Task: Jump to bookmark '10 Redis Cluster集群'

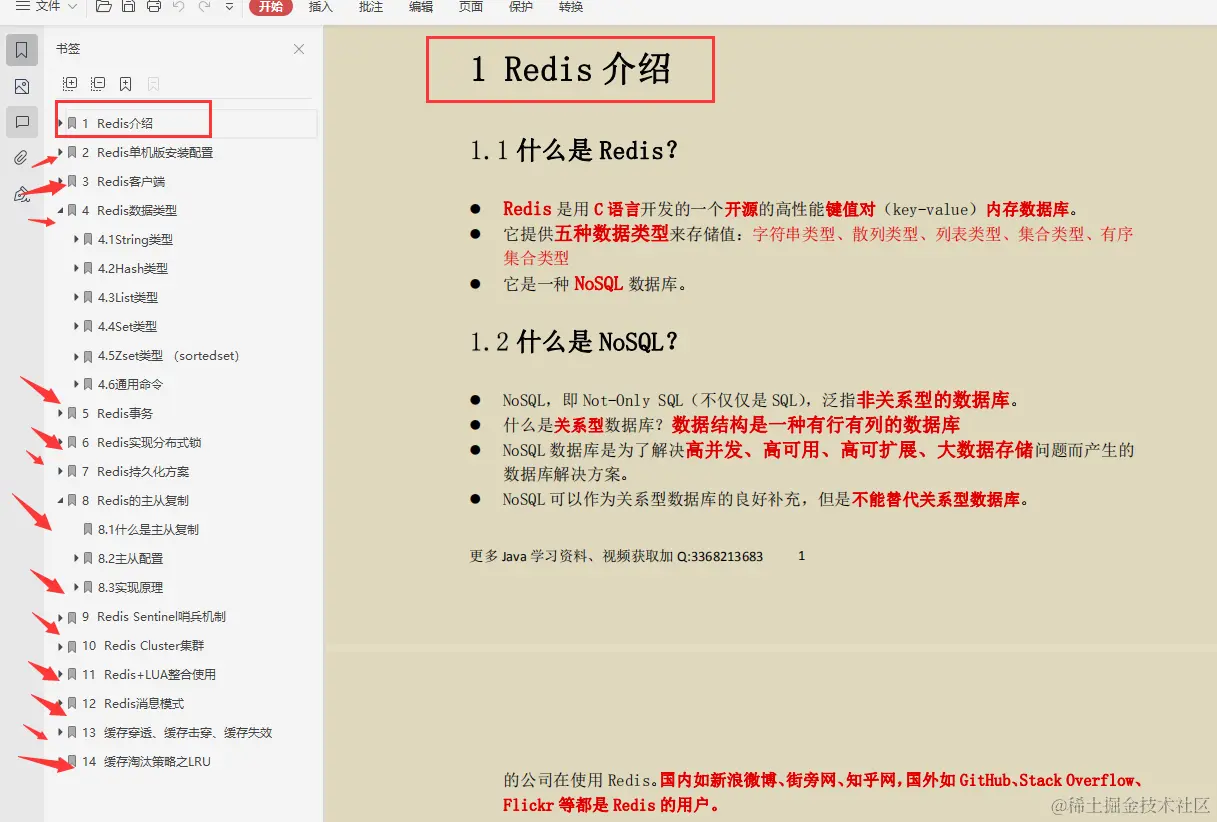Action: tap(142, 645)
